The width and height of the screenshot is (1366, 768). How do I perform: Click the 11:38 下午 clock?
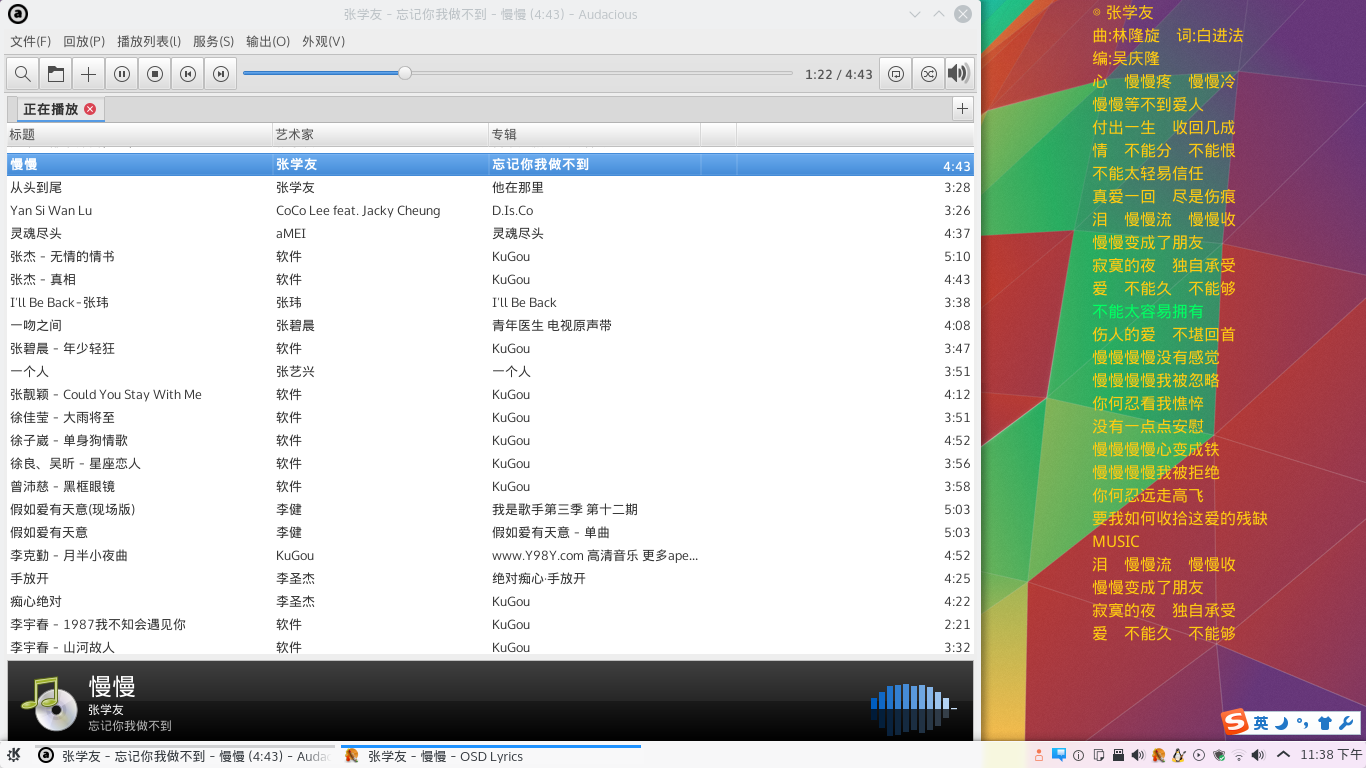pos(1330,755)
